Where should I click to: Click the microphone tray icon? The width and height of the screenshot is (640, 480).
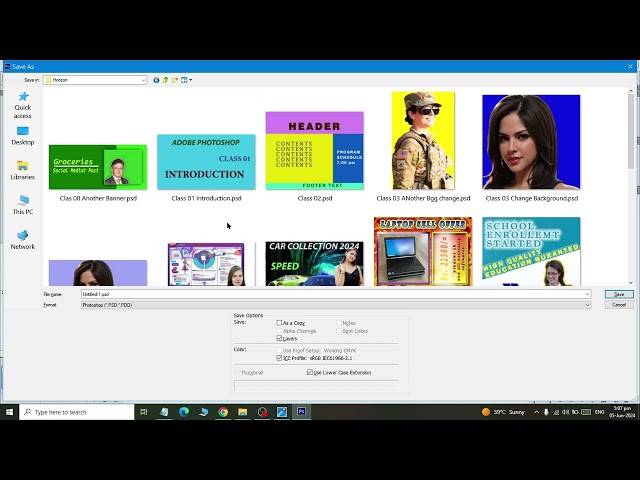(546, 412)
